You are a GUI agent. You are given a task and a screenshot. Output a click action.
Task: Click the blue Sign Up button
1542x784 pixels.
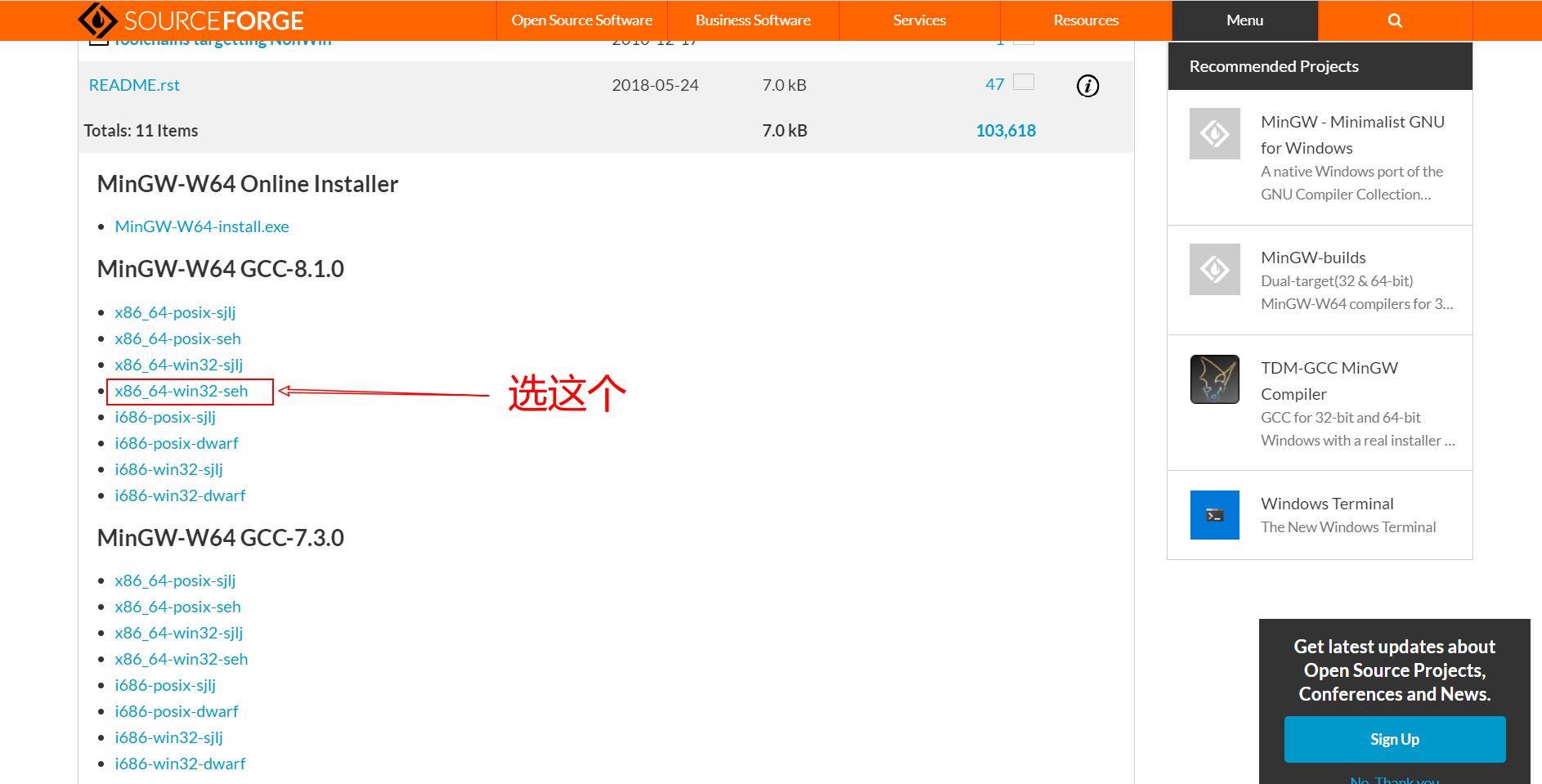1395,739
